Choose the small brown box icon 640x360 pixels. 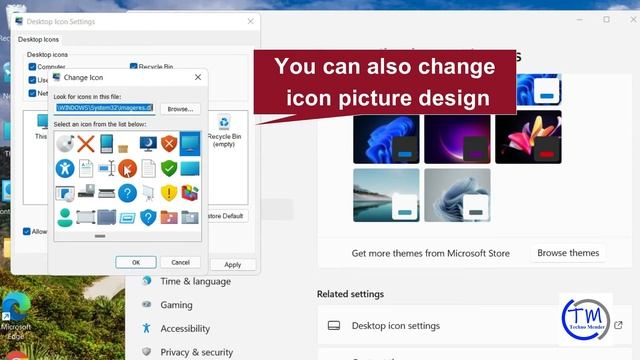coord(123,149)
